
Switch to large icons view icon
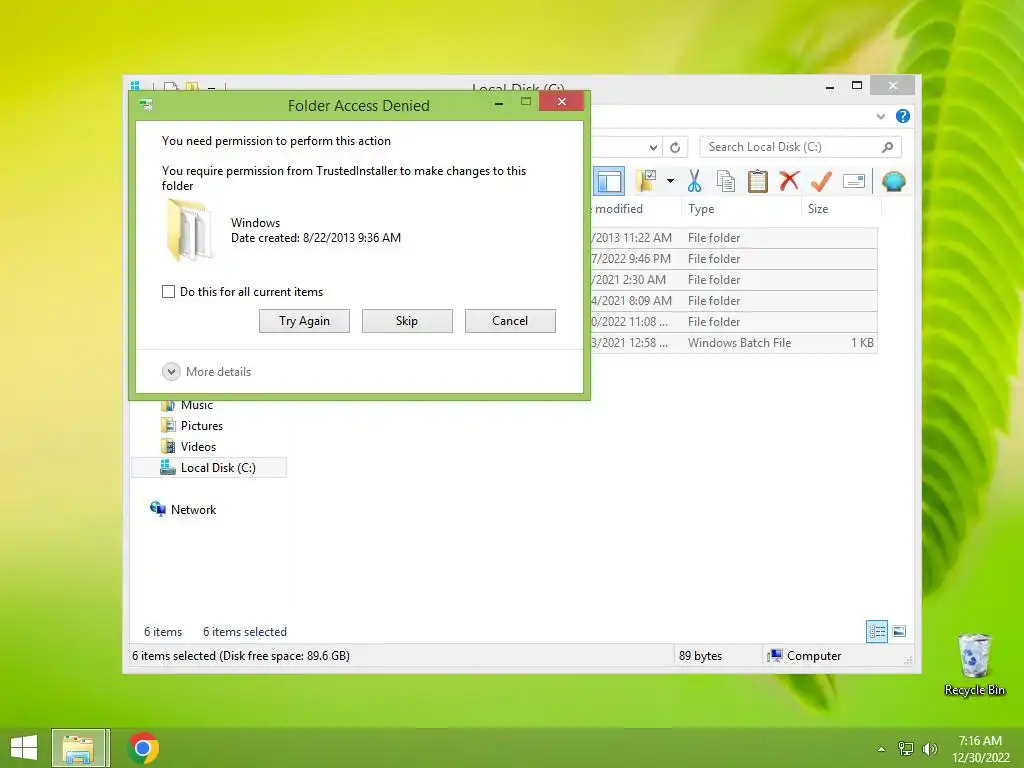click(899, 631)
